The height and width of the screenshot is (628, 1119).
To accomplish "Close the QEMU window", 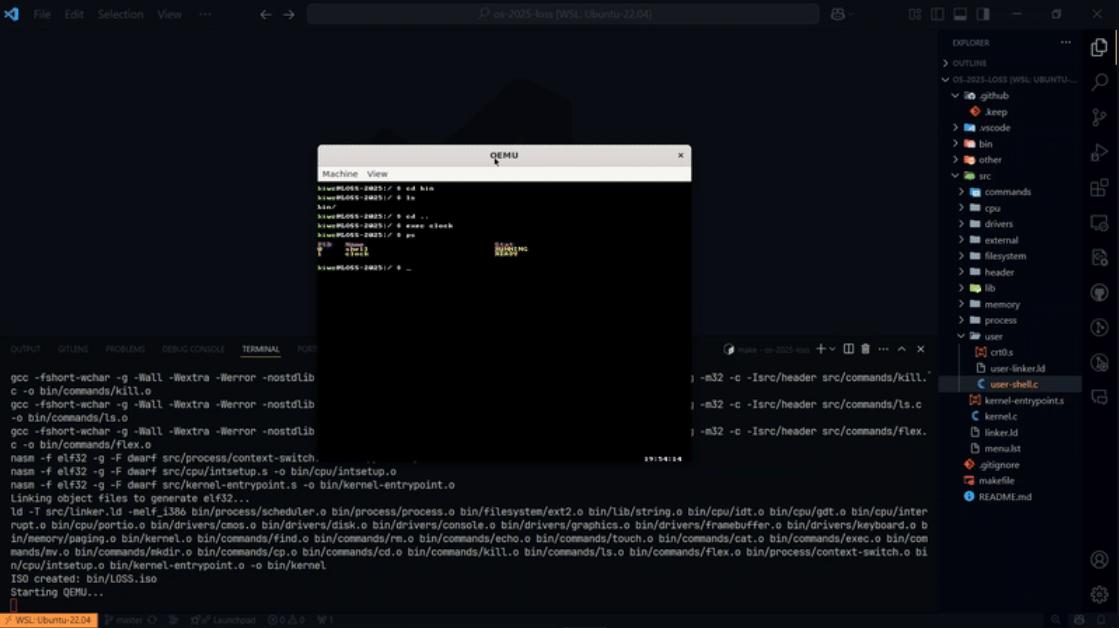I will (681, 155).
